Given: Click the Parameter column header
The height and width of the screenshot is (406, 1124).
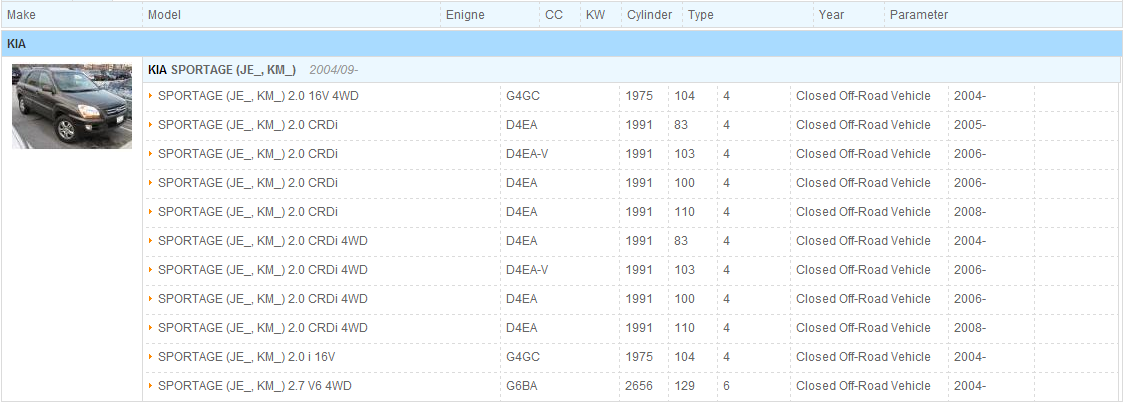Looking at the screenshot, I should [919, 15].
